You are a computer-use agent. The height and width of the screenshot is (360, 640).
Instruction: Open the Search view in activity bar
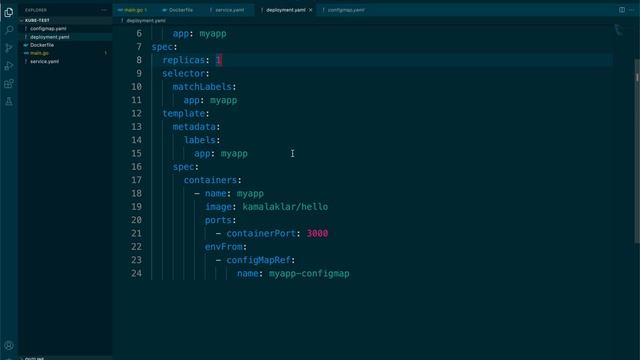[9, 30]
